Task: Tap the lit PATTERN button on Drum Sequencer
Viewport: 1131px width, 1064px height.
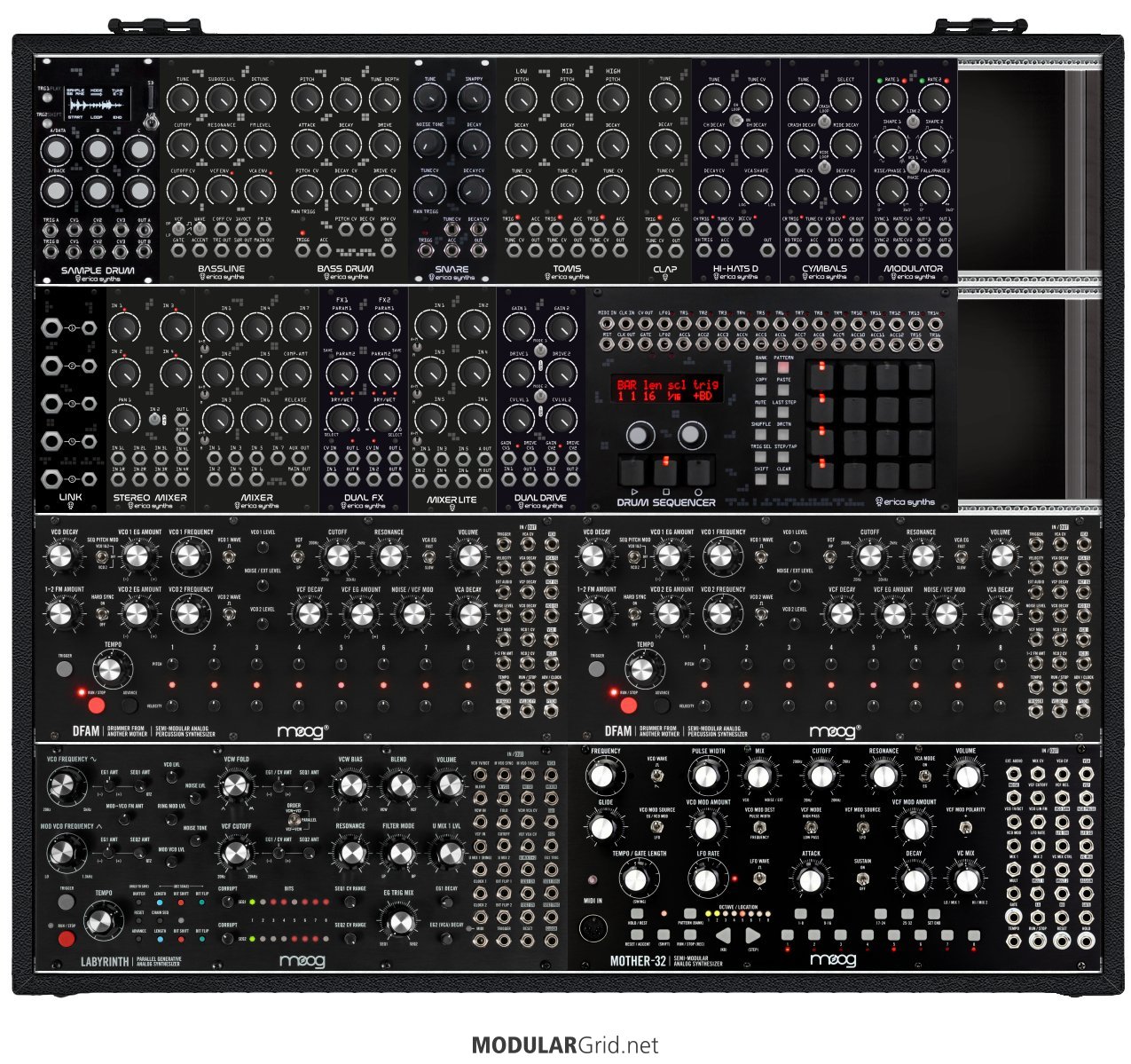Action: click(x=783, y=367)
